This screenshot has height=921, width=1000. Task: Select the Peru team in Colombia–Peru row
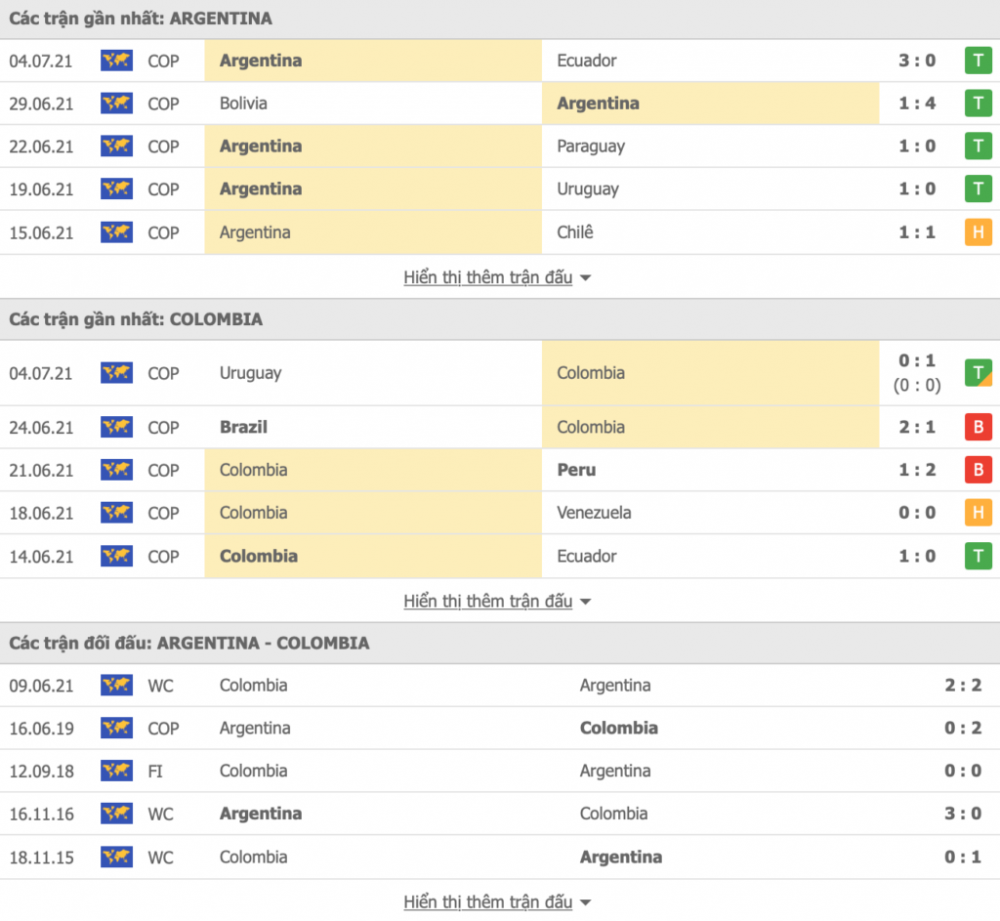click(x=577, y=469)
